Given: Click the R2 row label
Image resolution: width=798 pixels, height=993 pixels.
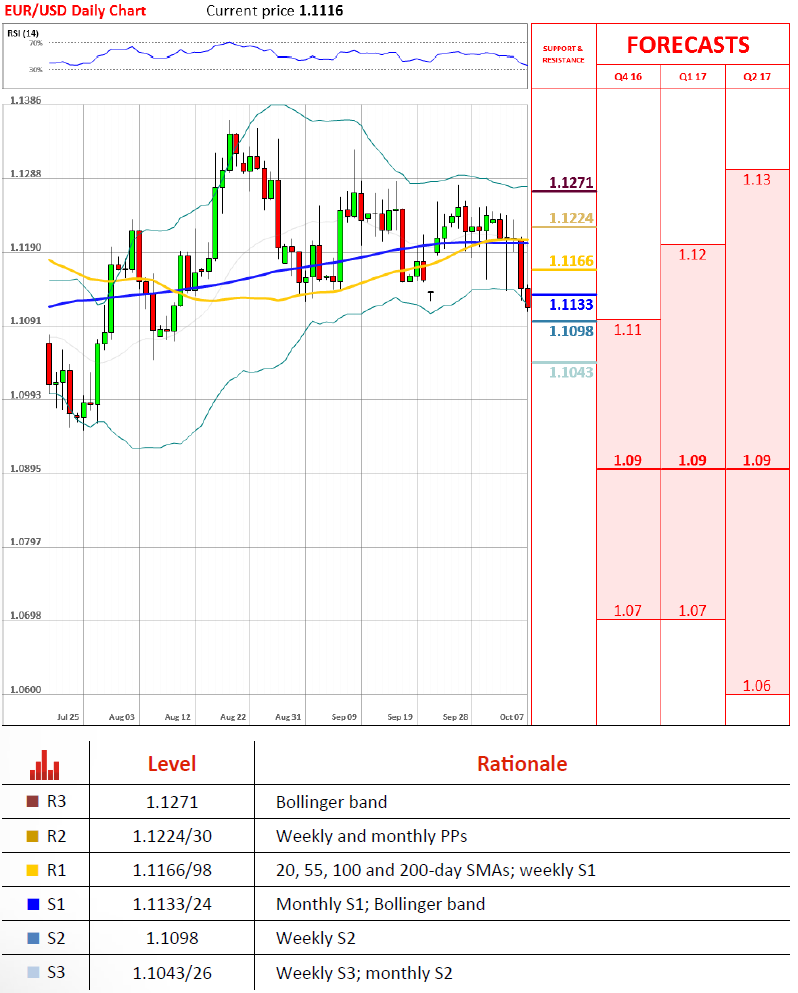Looking at the screenshot, I should click(56, 836).
